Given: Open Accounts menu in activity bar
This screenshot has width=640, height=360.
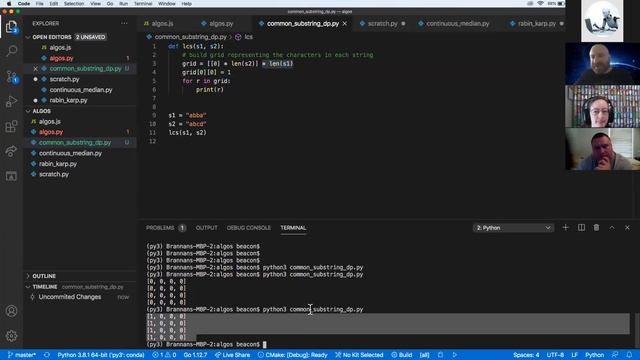Looking at the screenshot, I should coord(11,311).
